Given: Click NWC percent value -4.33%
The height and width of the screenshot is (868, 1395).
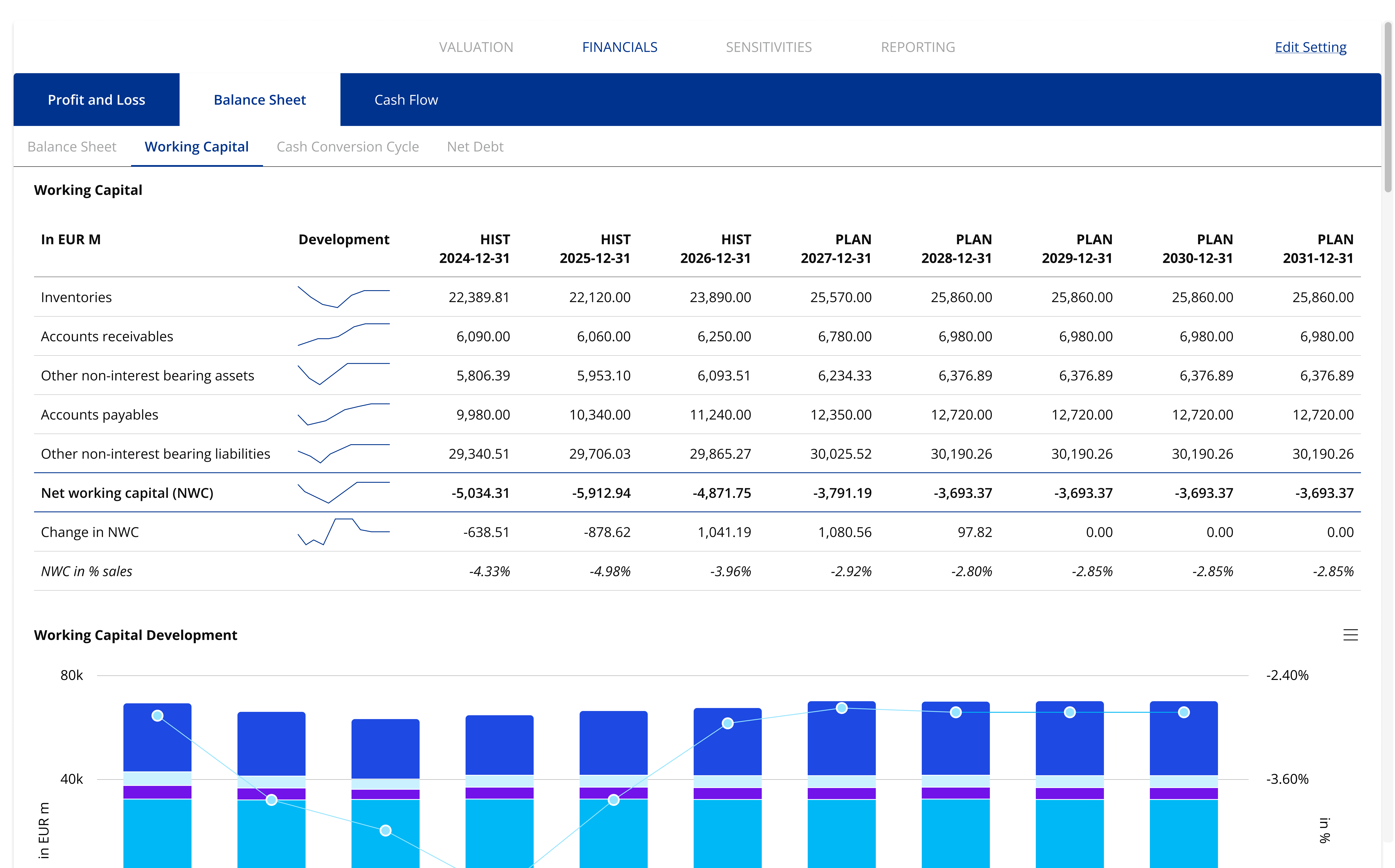Looking at the screenshot, I should (x=489, y=571).
